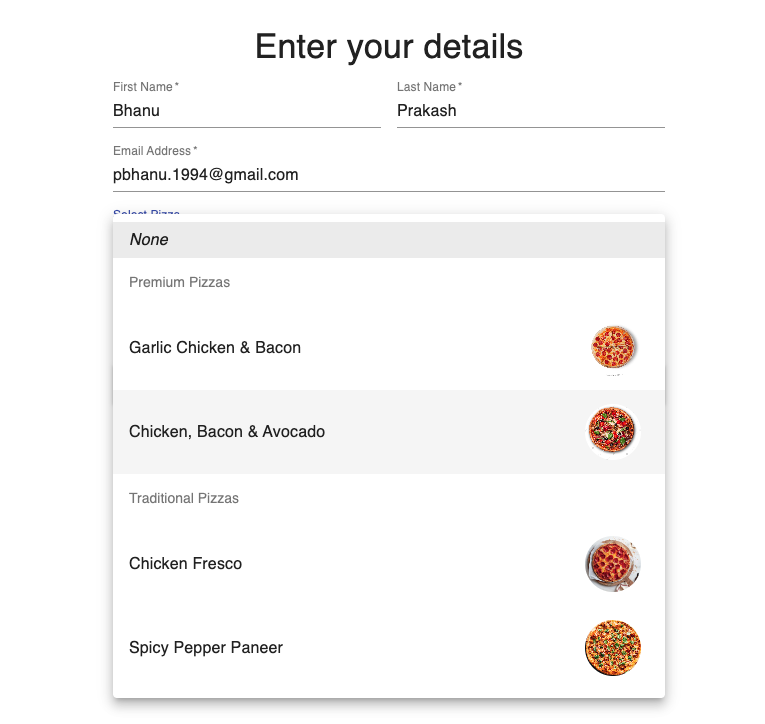The width and height of the screenshot is (765, 724).
Task: Select Chicken Fresco option text
Action: (x=186, y=564)
